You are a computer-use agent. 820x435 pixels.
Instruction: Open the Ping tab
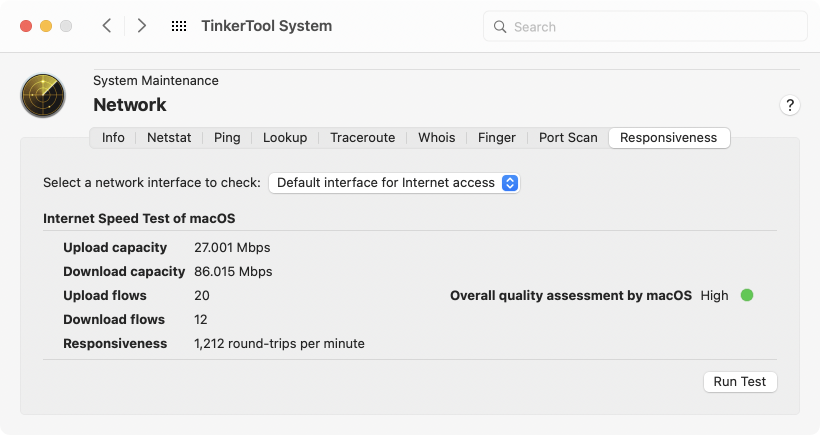pyautogui.click(x=227, y=138)
